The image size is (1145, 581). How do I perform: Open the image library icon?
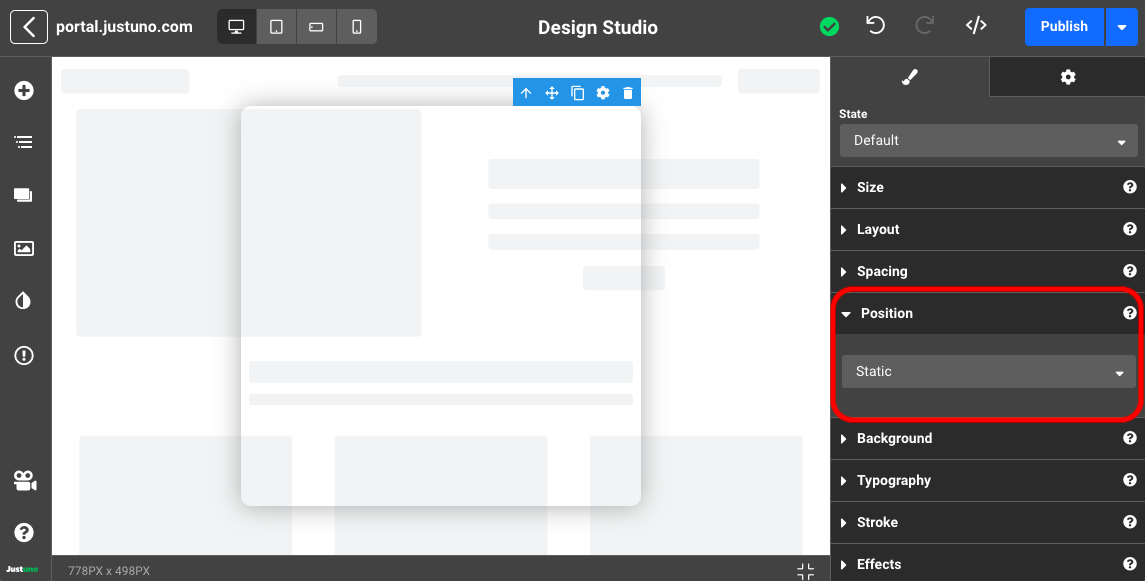click(x=24, y=248)
